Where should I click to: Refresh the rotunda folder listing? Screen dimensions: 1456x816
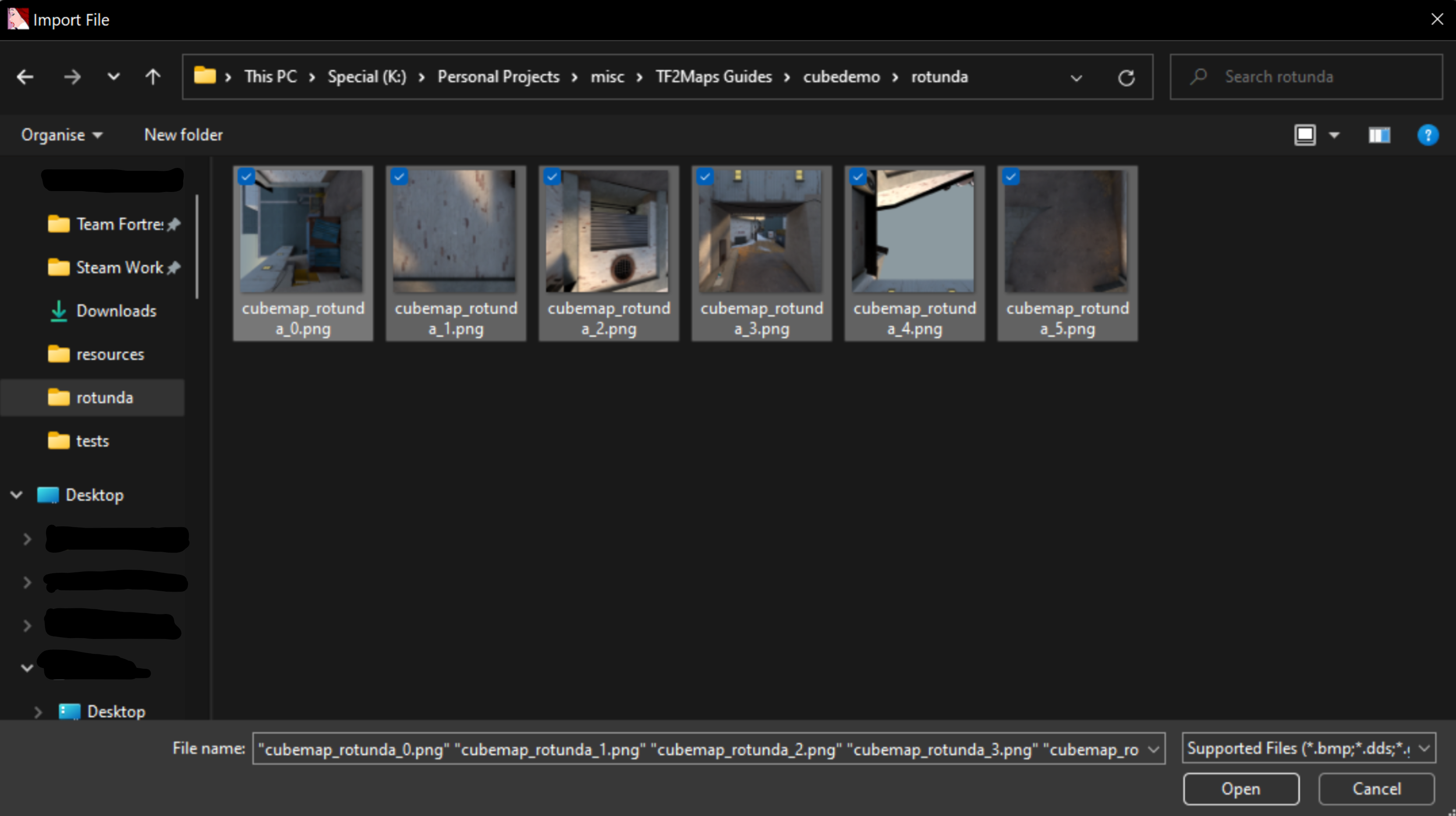pyautogui.click(x=1126, y=78)
